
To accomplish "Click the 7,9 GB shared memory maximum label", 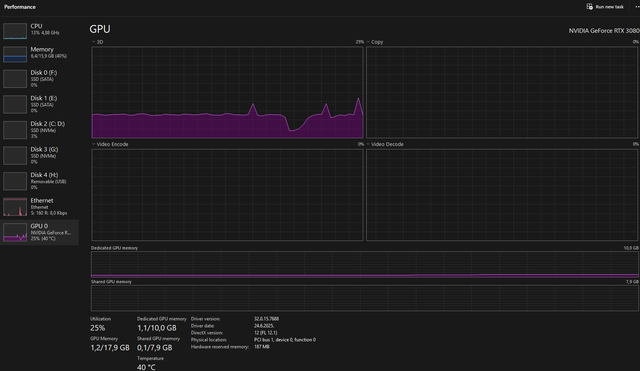I will tap(632, 282).
